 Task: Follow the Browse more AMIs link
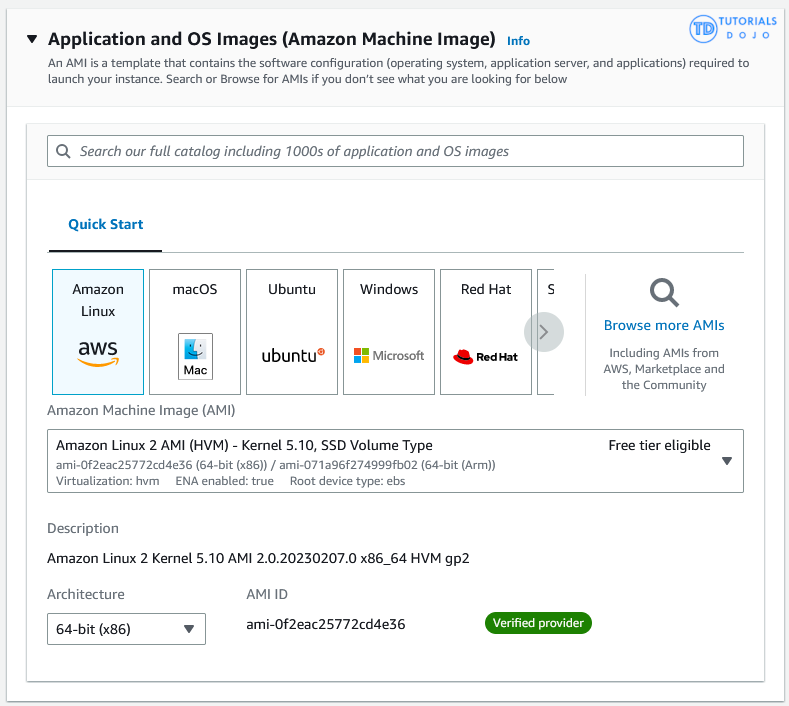click(664, 326)
